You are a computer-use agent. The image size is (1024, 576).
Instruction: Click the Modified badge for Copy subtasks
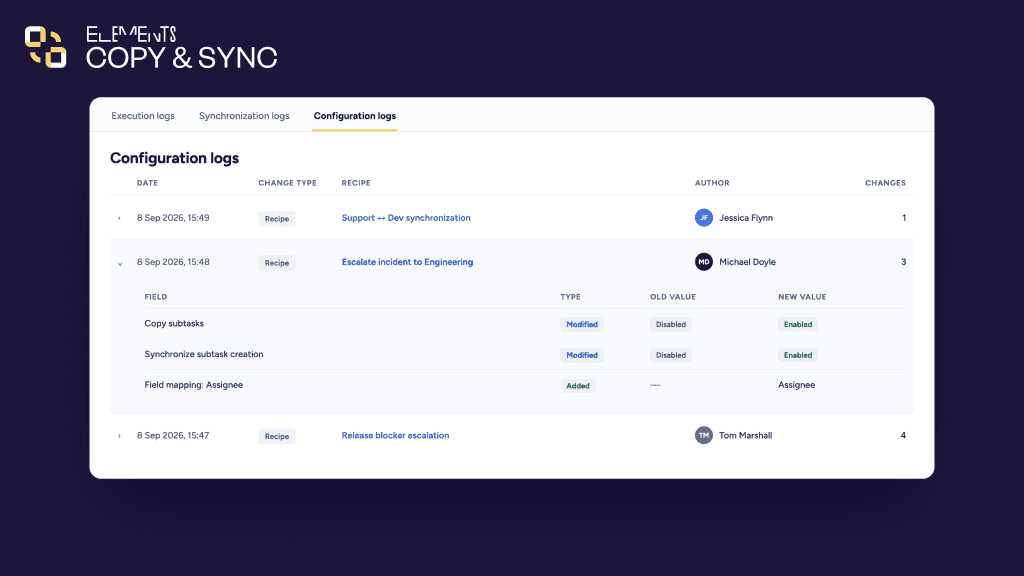tap(582, 325)
